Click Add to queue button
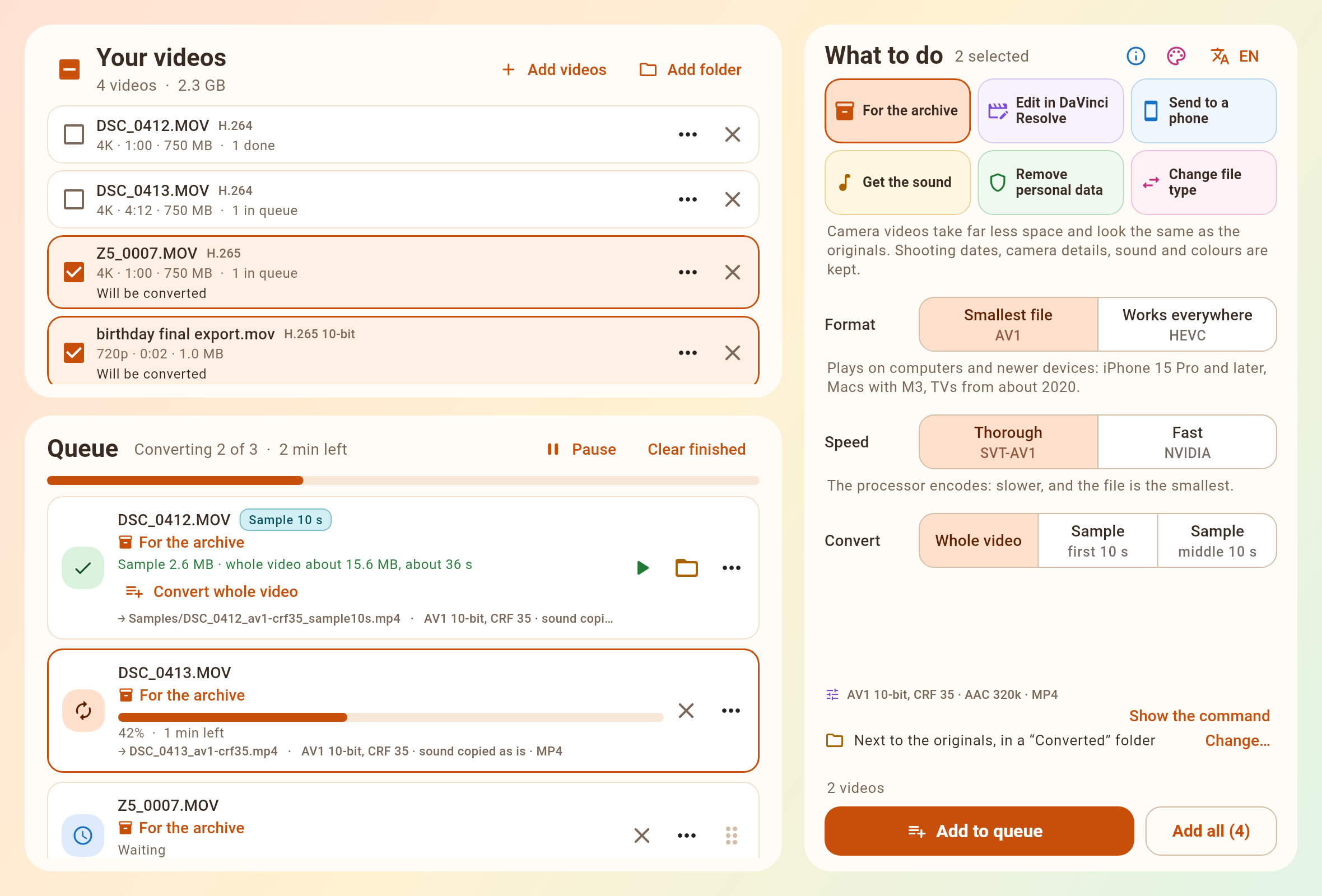This screenshot has height=896, width=1322. [979, 830]
